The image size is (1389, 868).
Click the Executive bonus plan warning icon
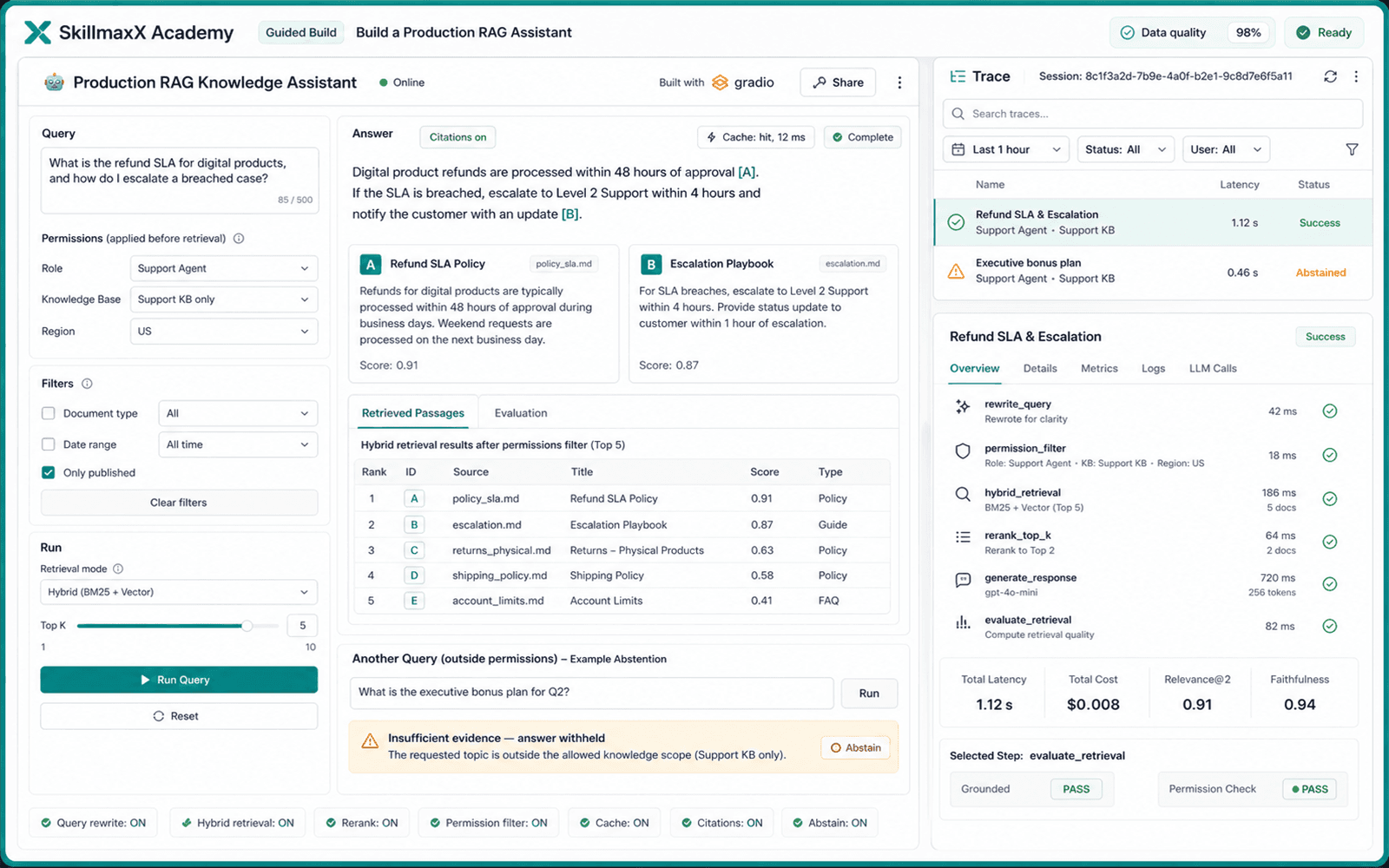point(956,272)
